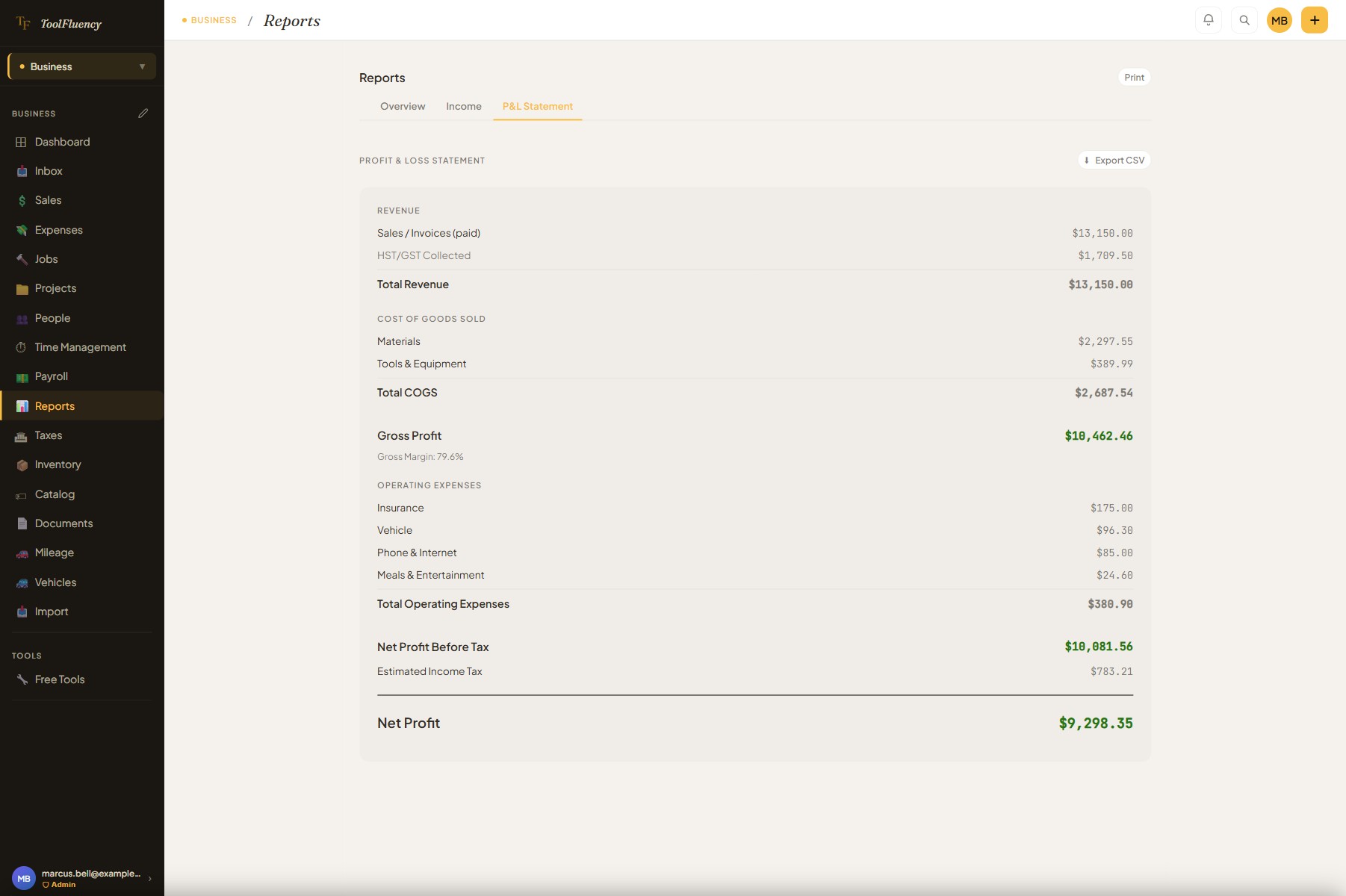Click the Taxes icon in the sidebar
This screenshot has width=1346, height=896.
pos(22,435)
